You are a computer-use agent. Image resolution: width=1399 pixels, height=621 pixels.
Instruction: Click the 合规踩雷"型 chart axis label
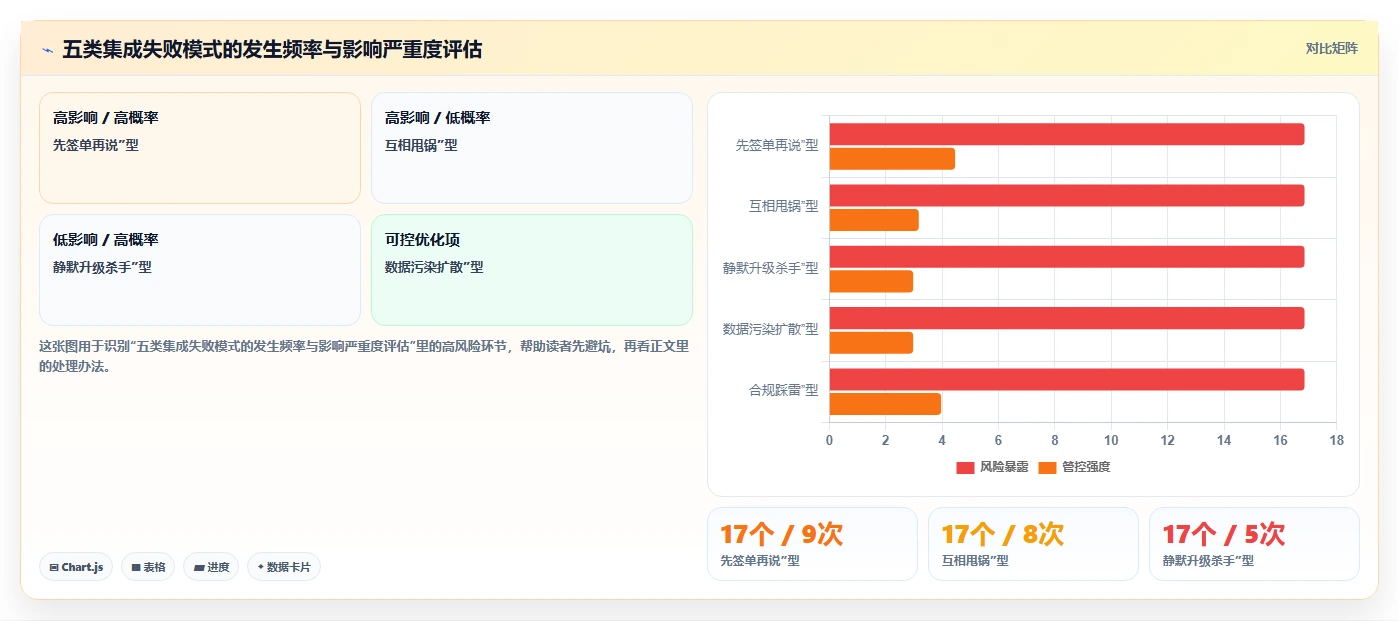(784, 390)
